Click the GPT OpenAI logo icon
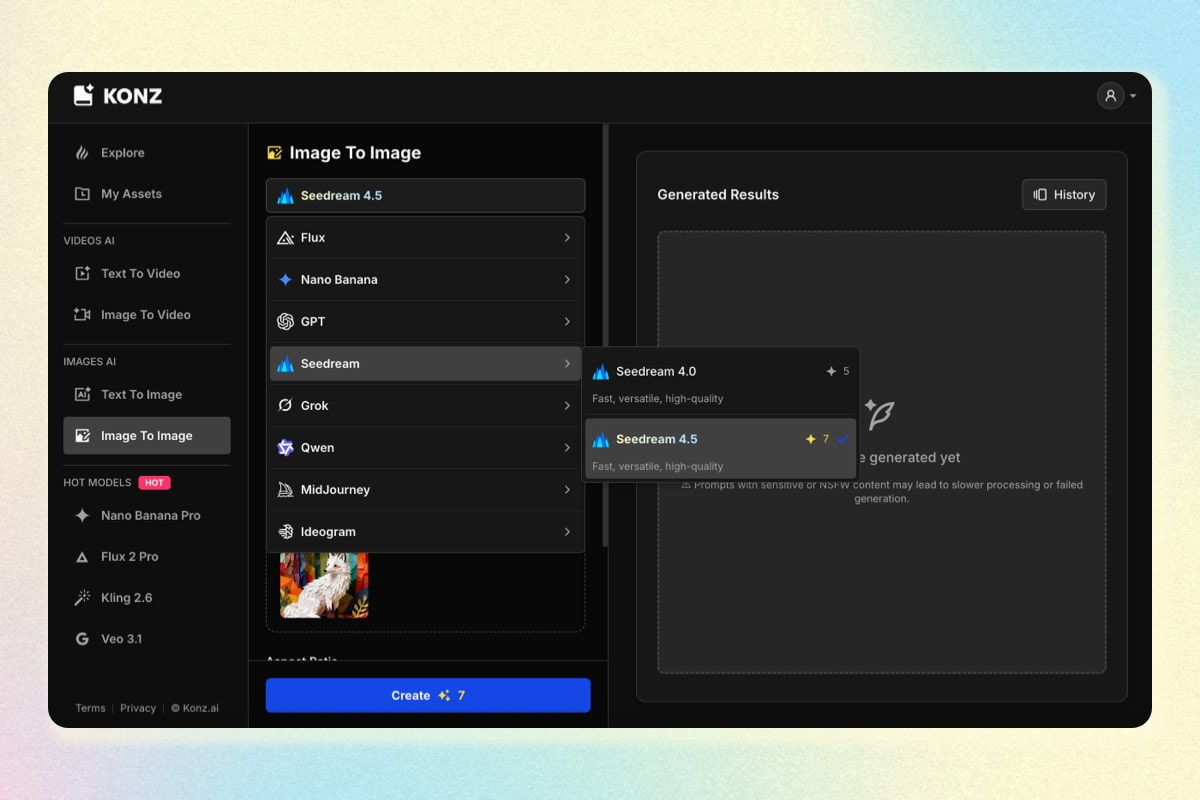Screen dimensions: 1200x800 click(285, 322)
